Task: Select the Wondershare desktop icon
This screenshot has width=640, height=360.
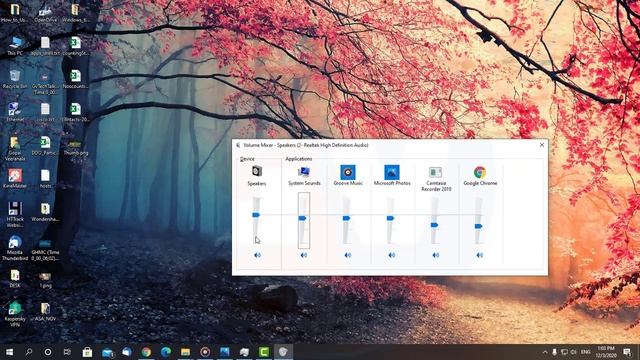Action: tap(45, 212)
